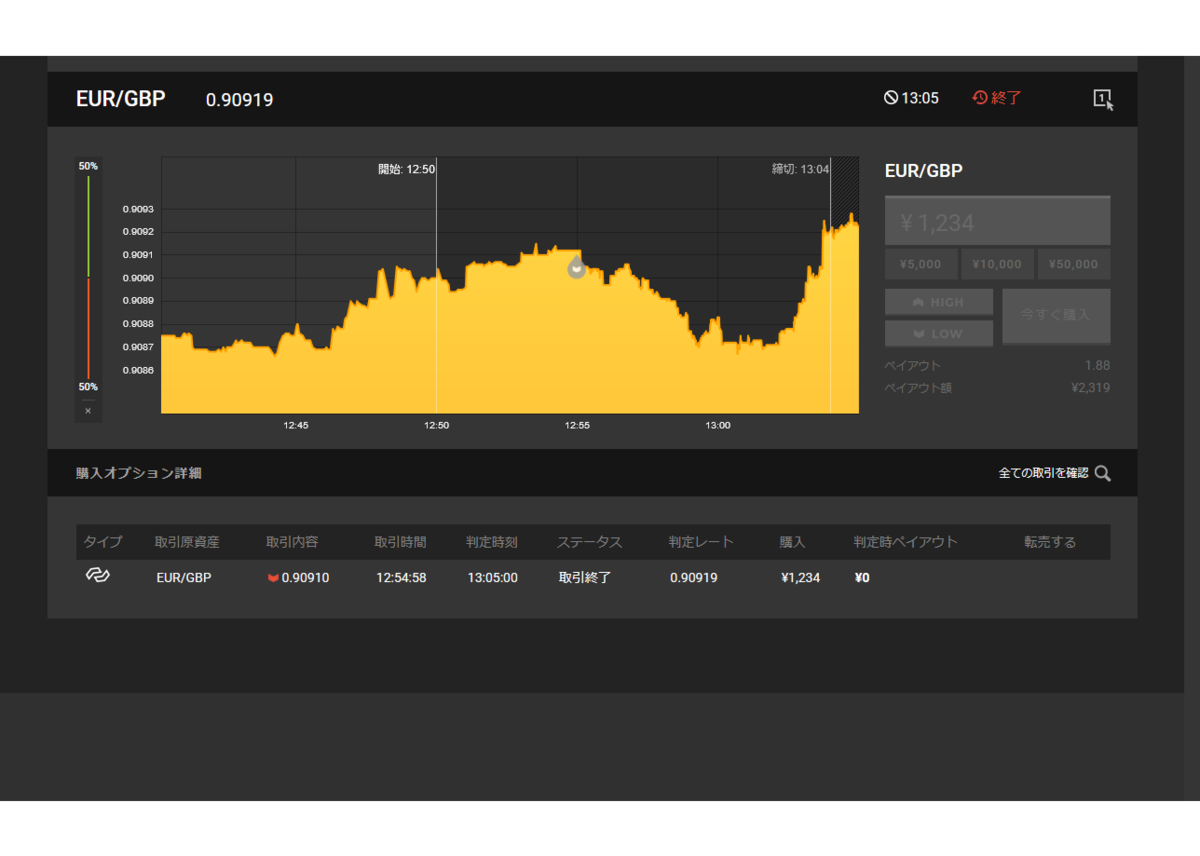1200x856 pixels.
Task: Click the 取引時間 column header
Action: 400,542
